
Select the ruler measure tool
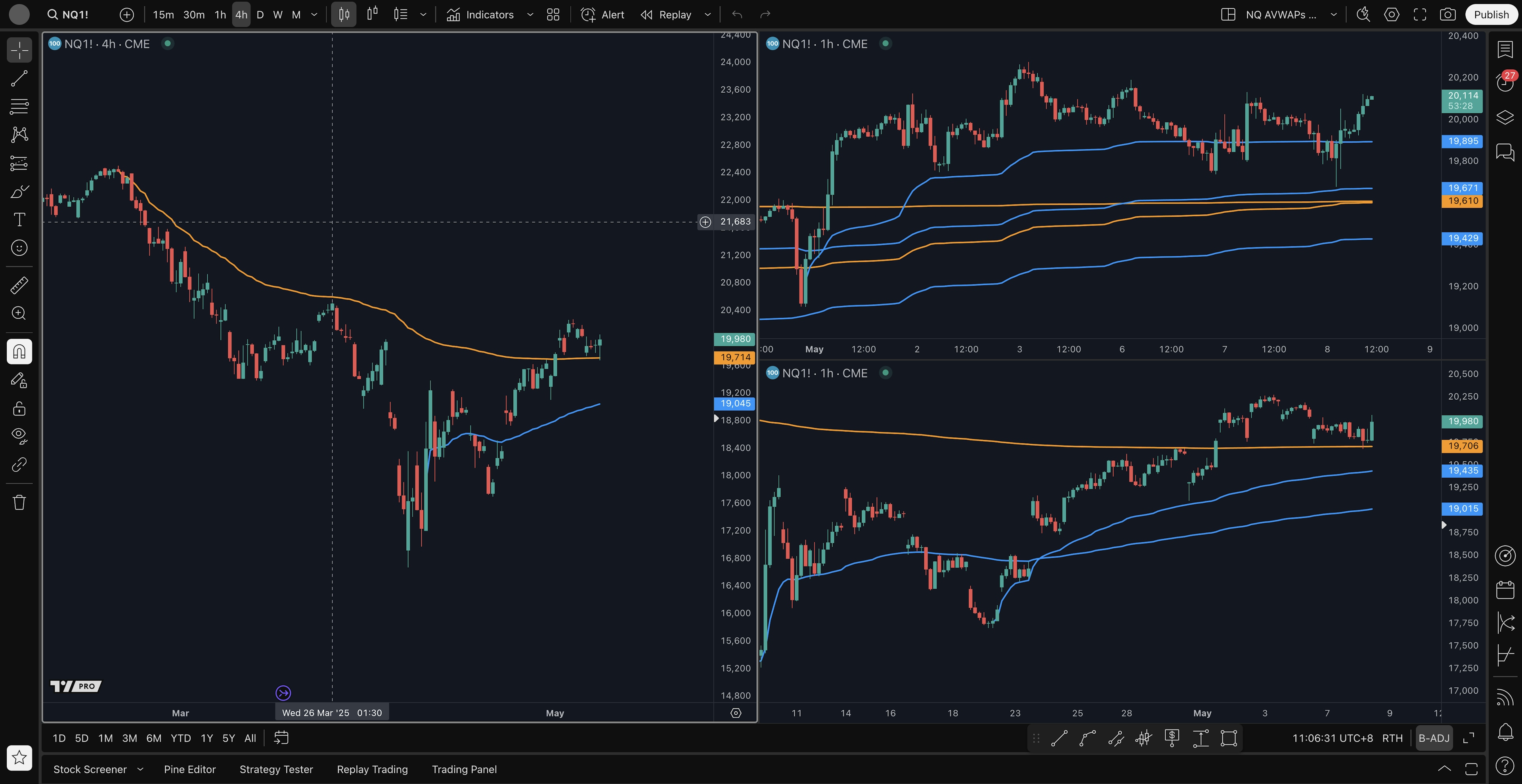tap(19, 286)
